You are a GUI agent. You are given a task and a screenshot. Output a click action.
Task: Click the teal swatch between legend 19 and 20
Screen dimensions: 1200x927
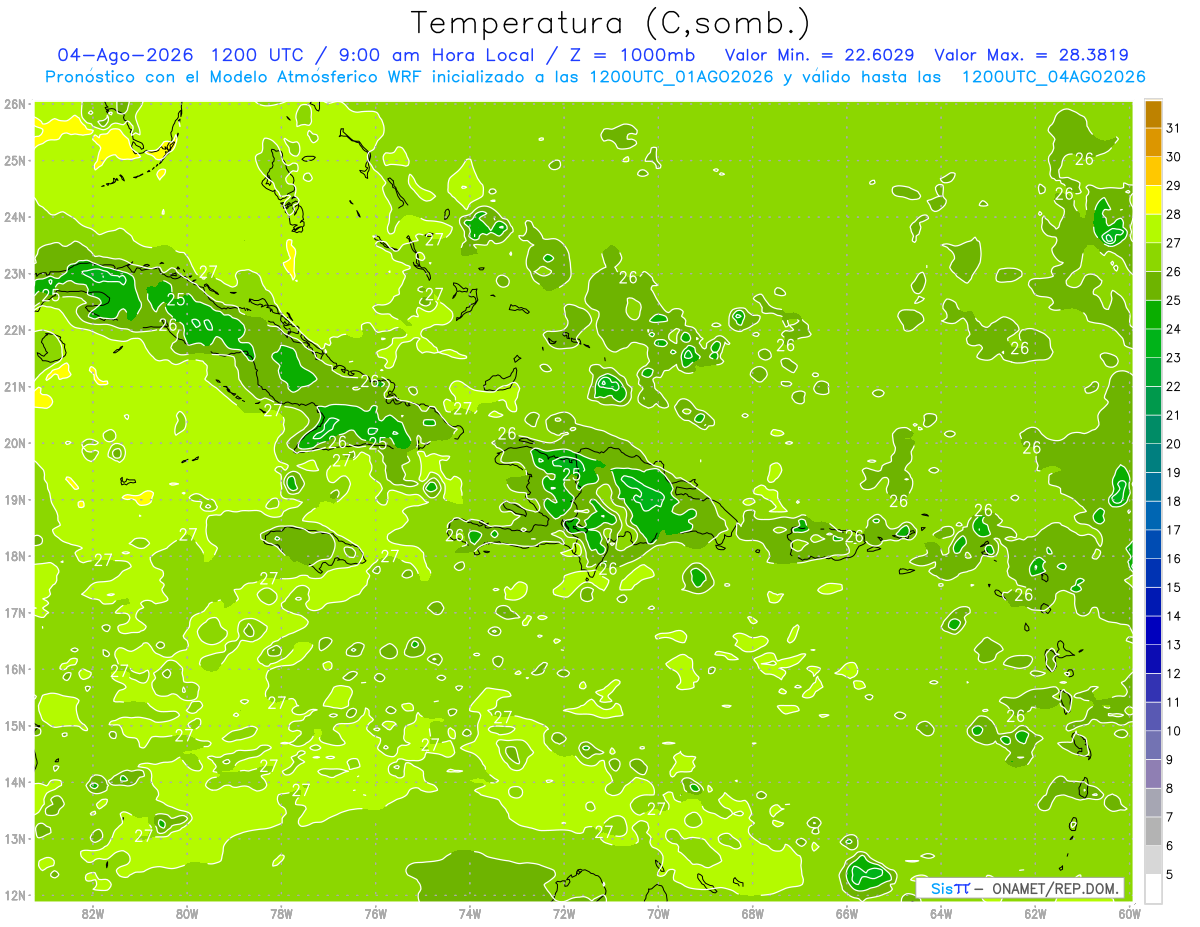coord(1153,458)
